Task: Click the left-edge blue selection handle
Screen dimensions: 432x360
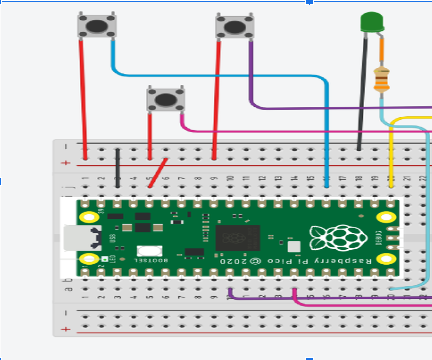Action: [1, 181]
